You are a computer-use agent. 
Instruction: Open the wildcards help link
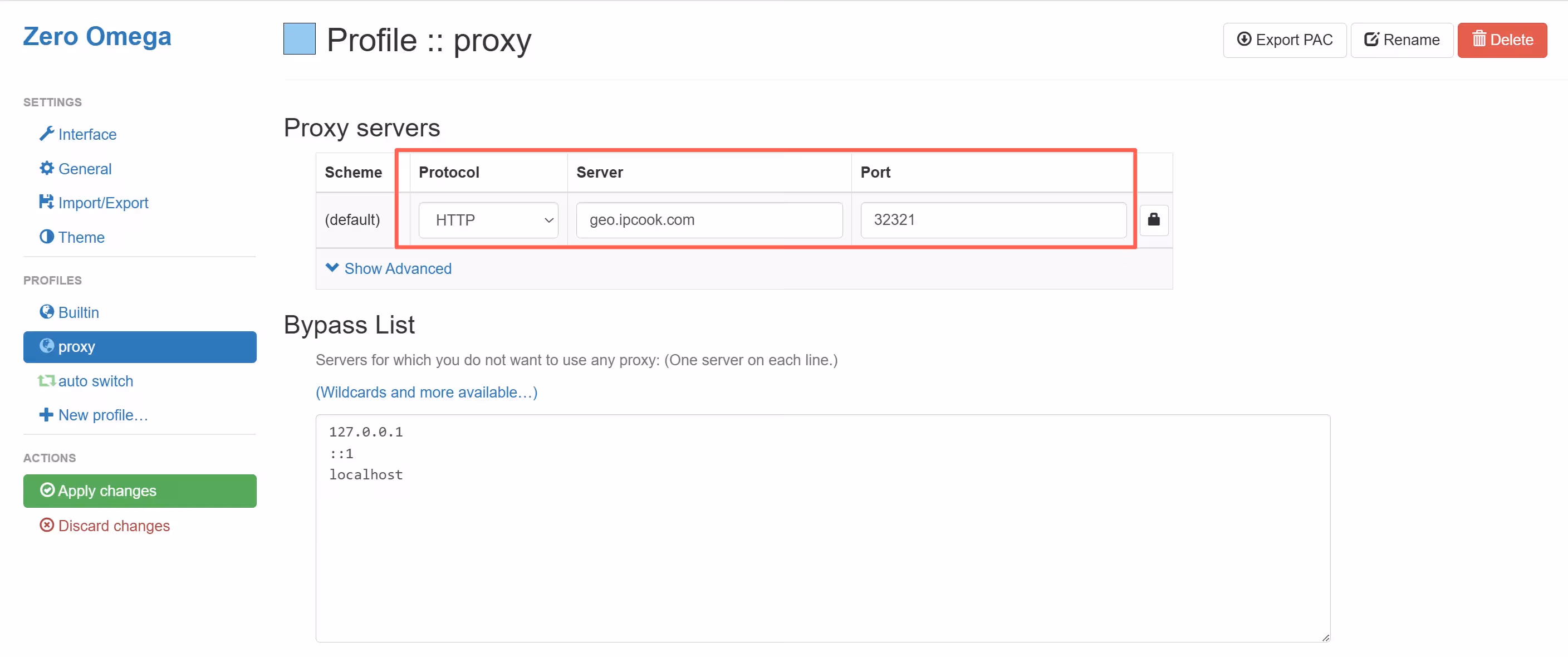pyautogui.click(x=426, y=392)
